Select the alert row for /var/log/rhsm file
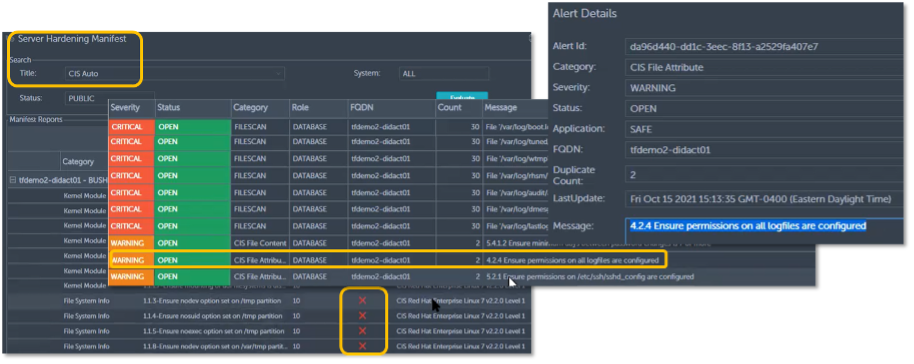Image resolution: width=914 pixels, height=364 pixels. pyautogui.click(x=328, y=176)
